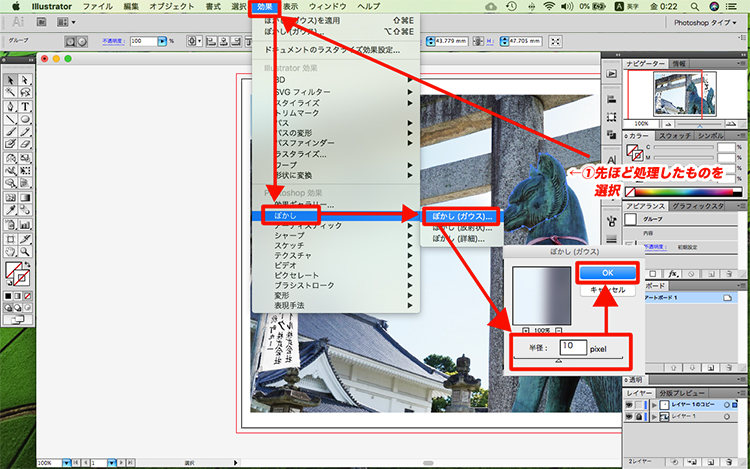Toggle the lock on レイヤー 1
This screenshot has width=750, height=469.
coord(638,415)
